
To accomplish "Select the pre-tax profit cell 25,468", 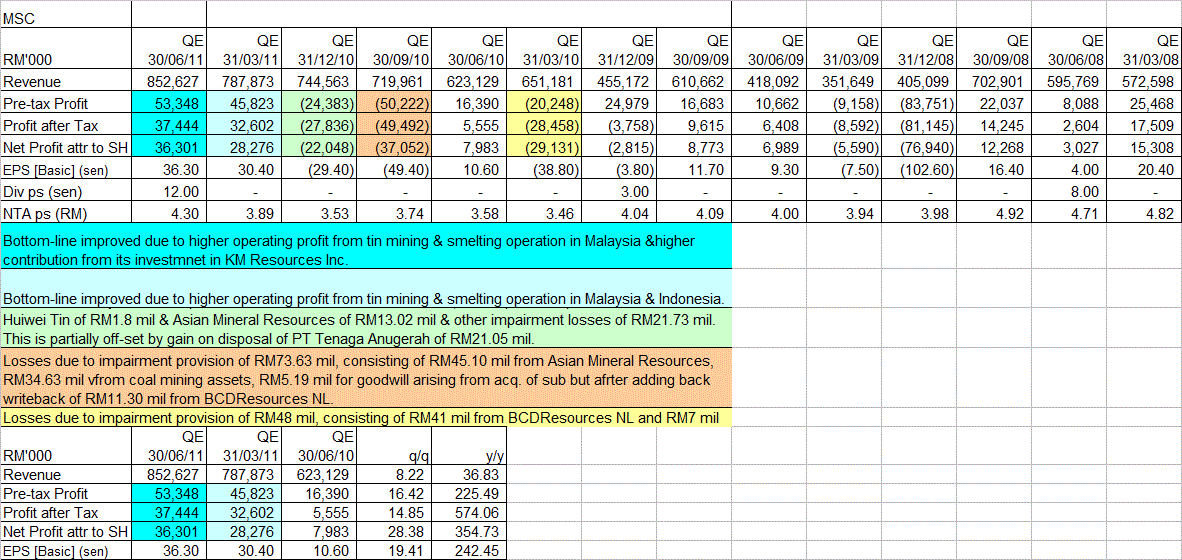I will (1144, 104).
